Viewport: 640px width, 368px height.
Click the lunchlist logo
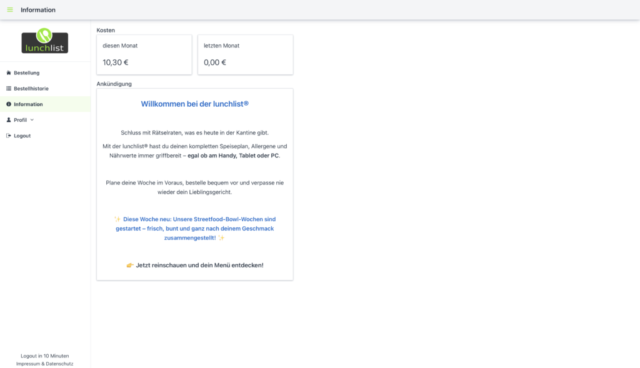(x=45, y=40)
